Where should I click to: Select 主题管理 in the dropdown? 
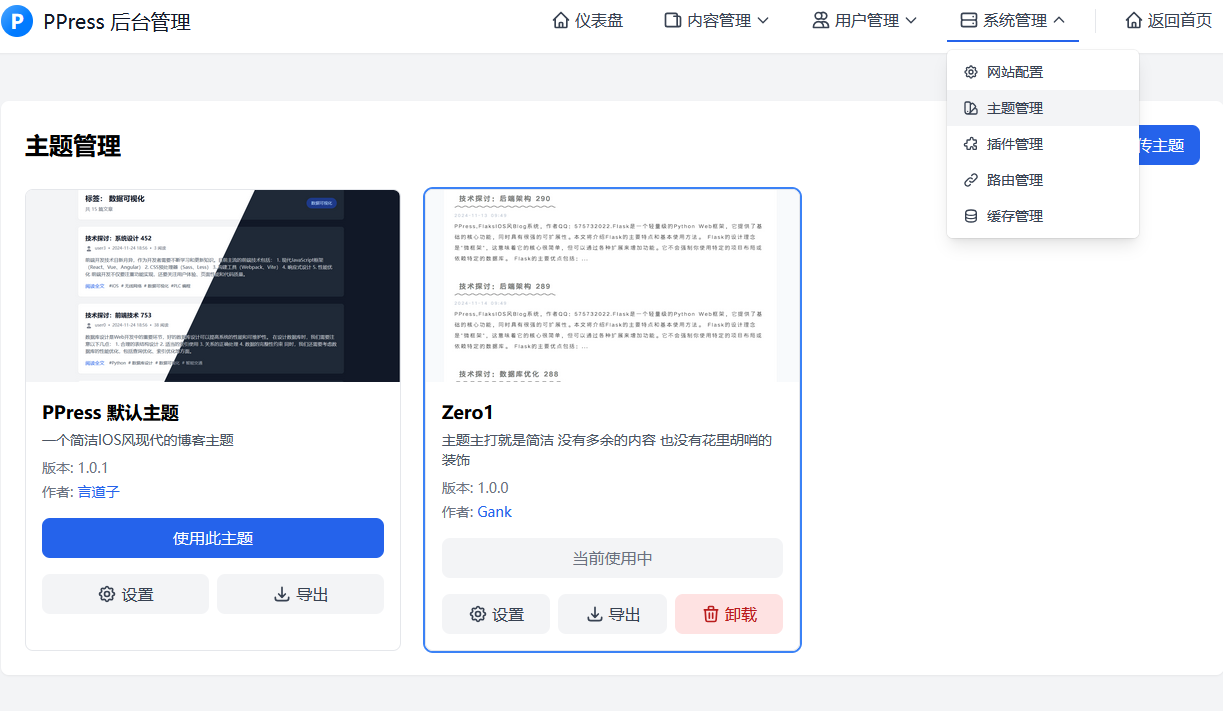click(x=1014, y=108)
